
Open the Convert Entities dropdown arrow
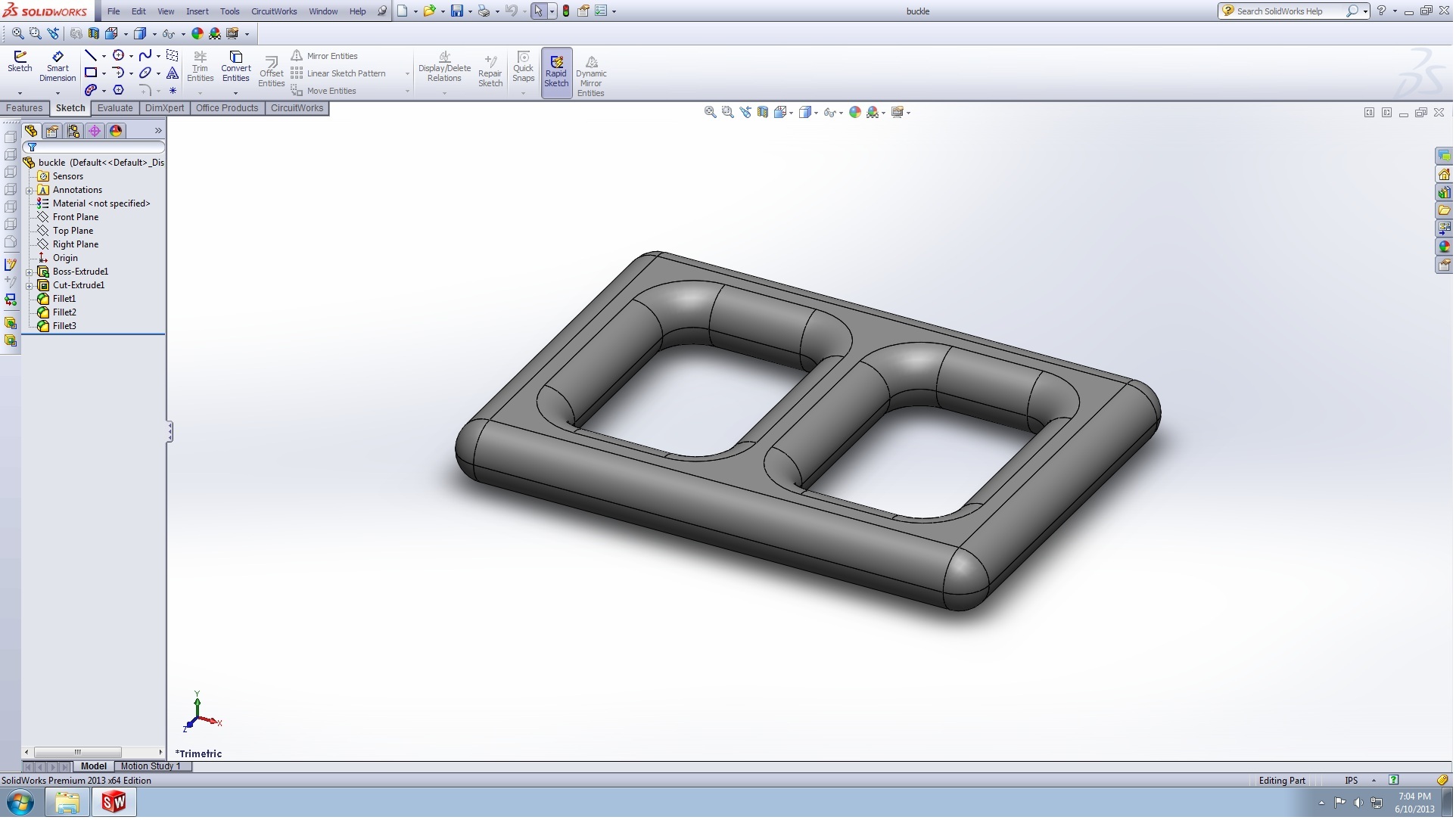coord(236,93)
